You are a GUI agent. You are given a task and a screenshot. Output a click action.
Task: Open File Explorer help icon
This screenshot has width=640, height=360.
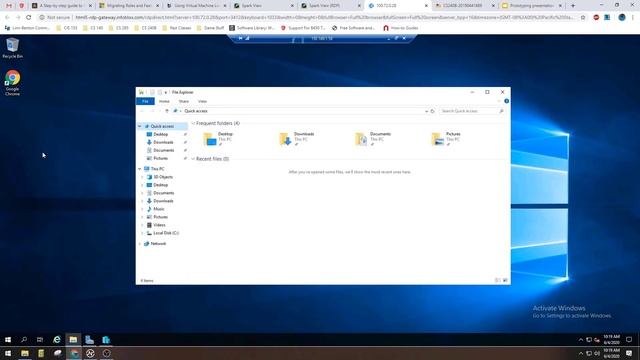coord(506,101)
